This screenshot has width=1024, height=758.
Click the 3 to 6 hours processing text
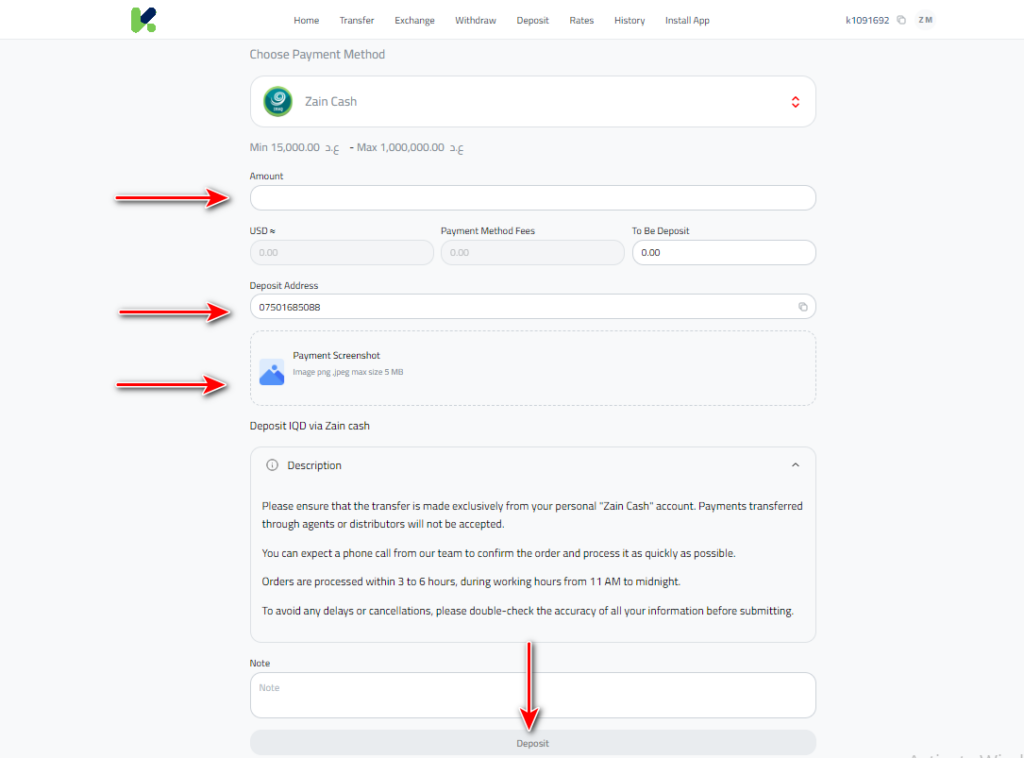(x=471, y=582)
